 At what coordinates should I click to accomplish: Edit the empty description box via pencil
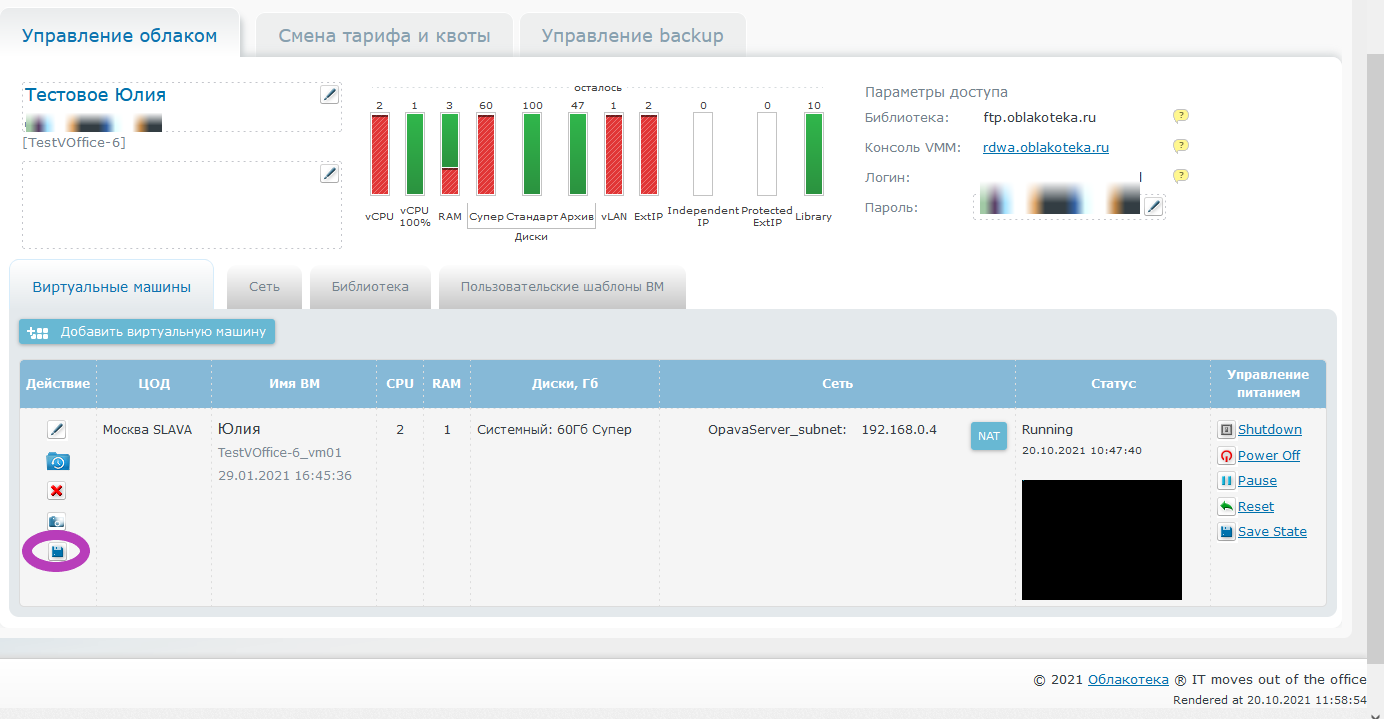[329, 174]
